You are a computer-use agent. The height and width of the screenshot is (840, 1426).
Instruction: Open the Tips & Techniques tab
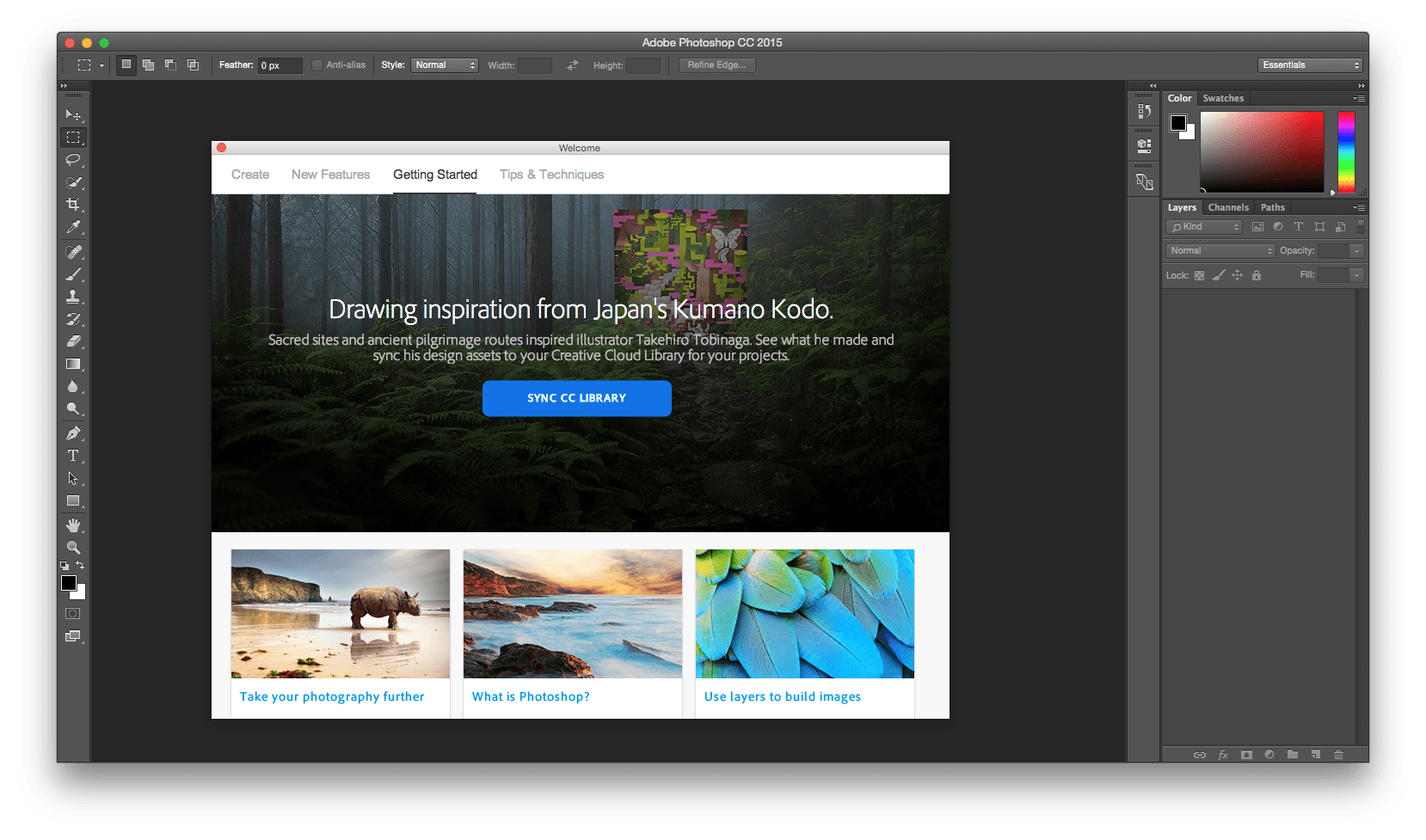click(x=551, y=175)
